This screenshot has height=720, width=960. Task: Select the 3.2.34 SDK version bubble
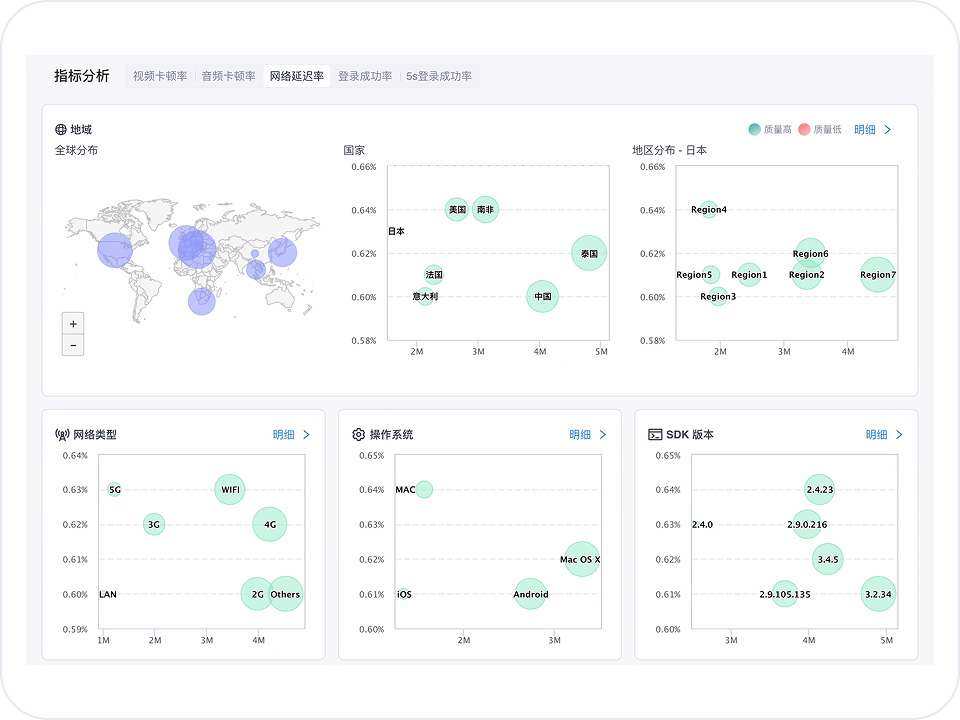[878, 594]
